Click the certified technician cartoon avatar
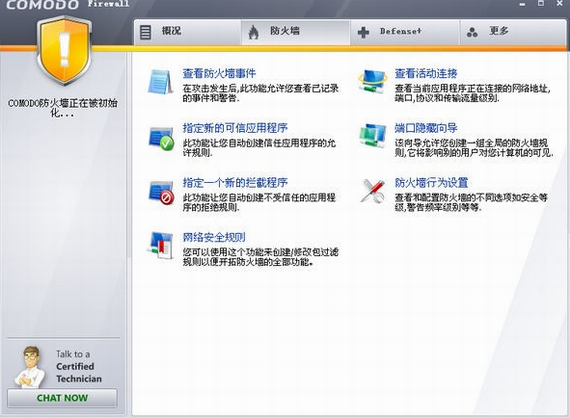 [x=30, y=367]
